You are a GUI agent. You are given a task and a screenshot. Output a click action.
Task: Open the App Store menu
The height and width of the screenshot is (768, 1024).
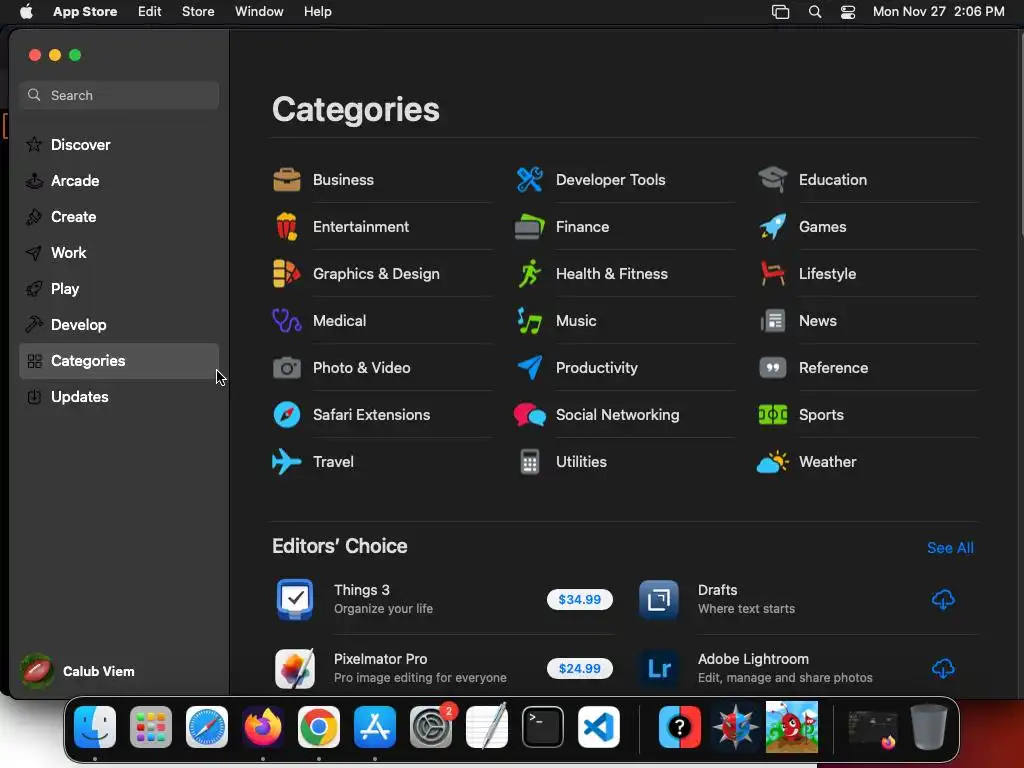(85, 12)
